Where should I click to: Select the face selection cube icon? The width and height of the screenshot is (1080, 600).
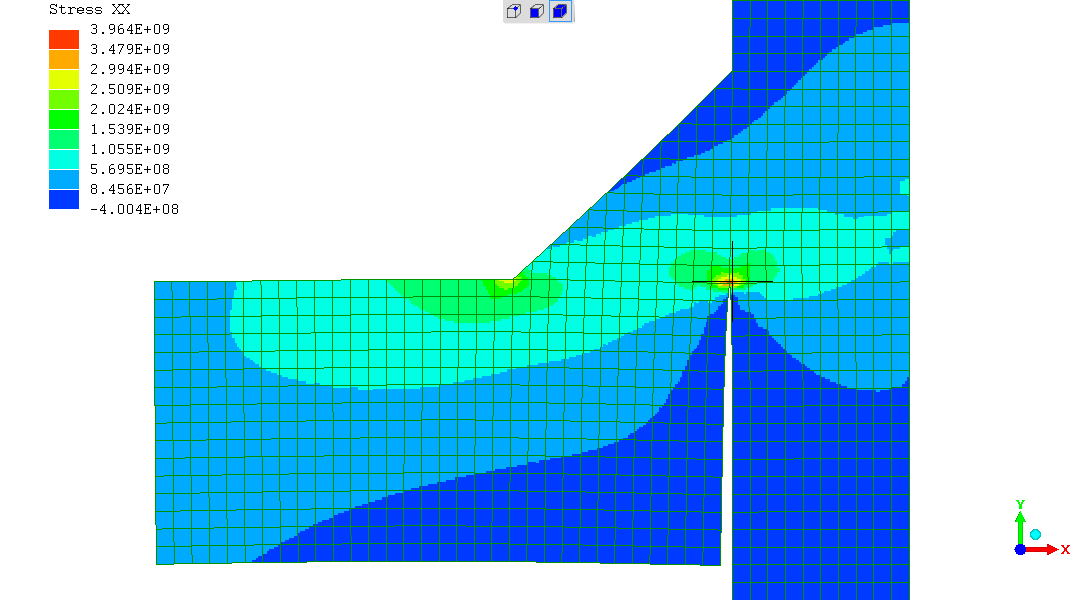click(537, 12)
